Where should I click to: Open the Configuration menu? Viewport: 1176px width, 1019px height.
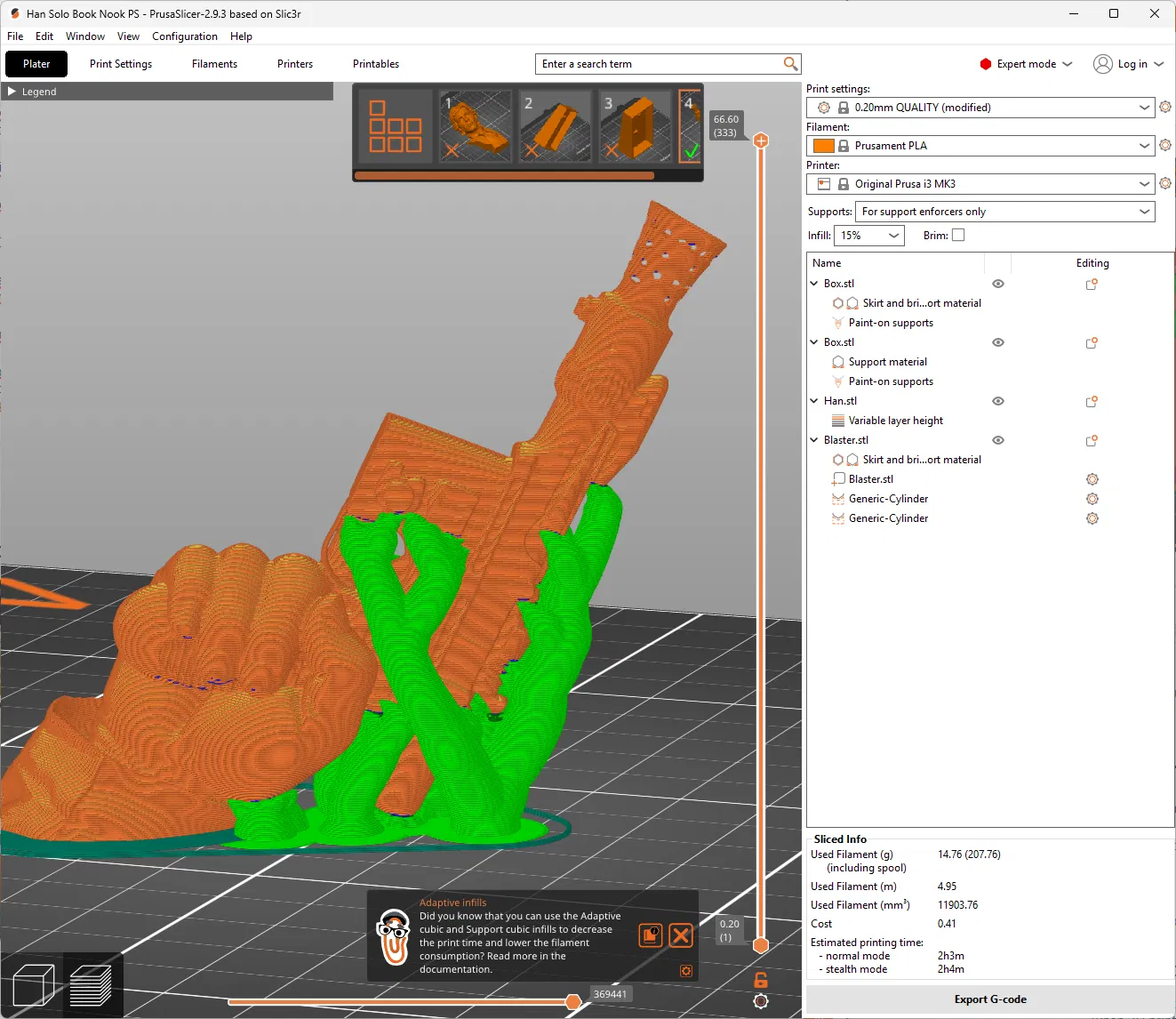coord(185,36)
